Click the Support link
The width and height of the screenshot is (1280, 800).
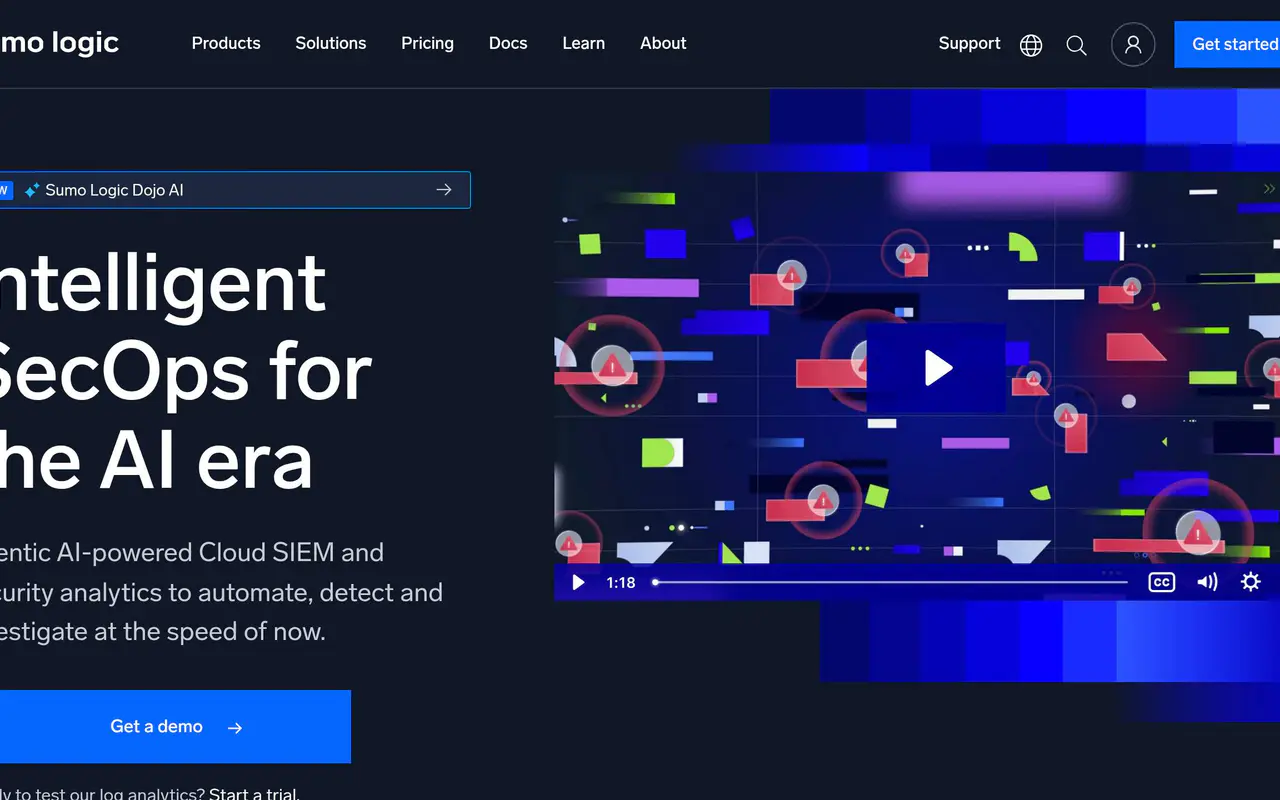click(x=969, y=43)
